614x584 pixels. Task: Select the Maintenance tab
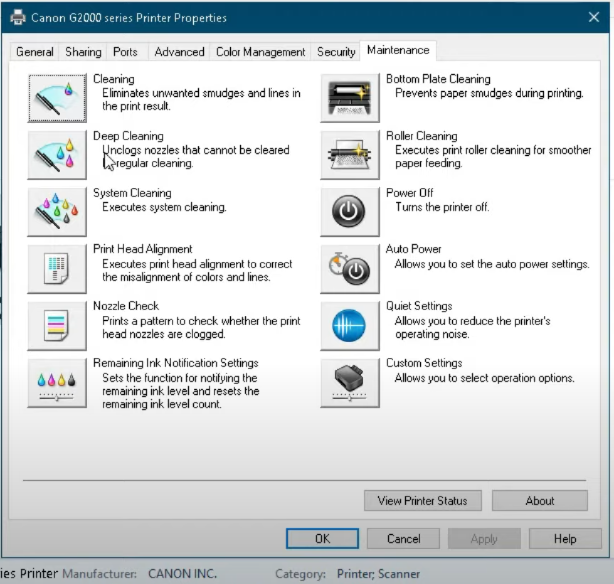pos(398,50)
